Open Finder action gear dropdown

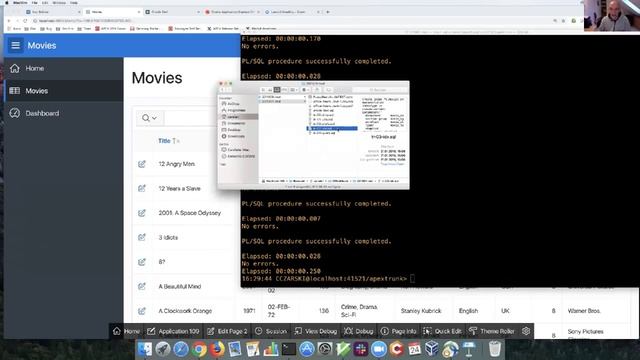point(305,90)
